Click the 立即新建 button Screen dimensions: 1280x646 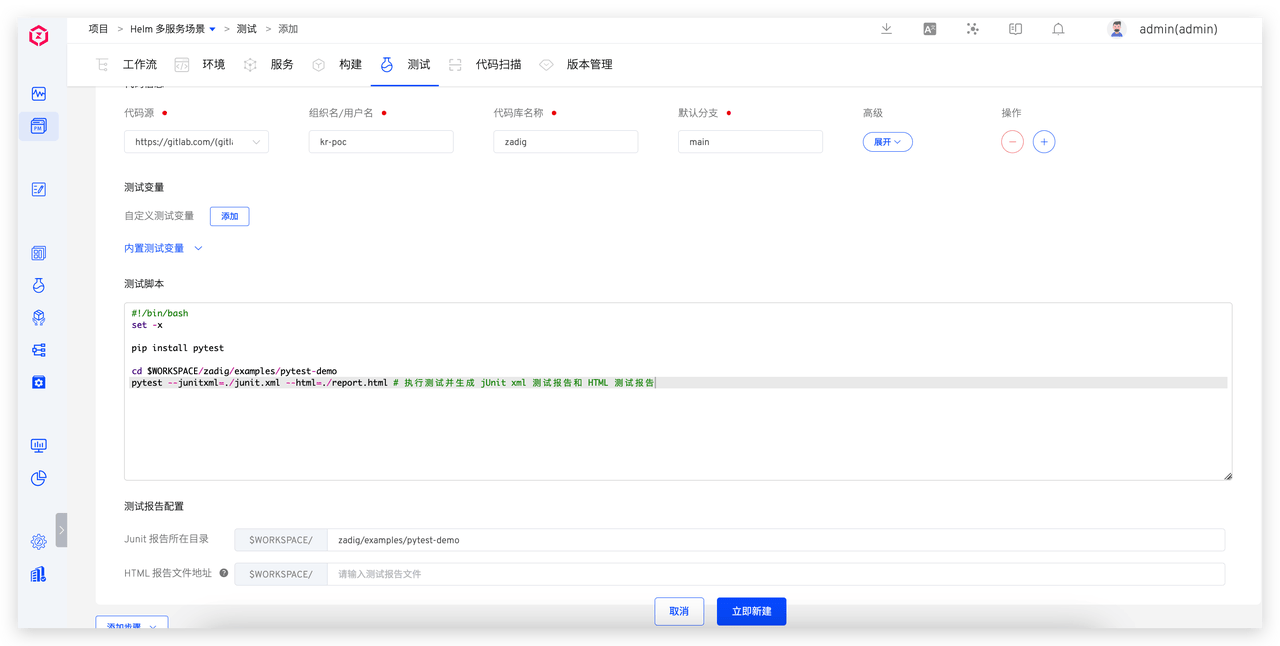pyautogui.click(x=751, y=611)
